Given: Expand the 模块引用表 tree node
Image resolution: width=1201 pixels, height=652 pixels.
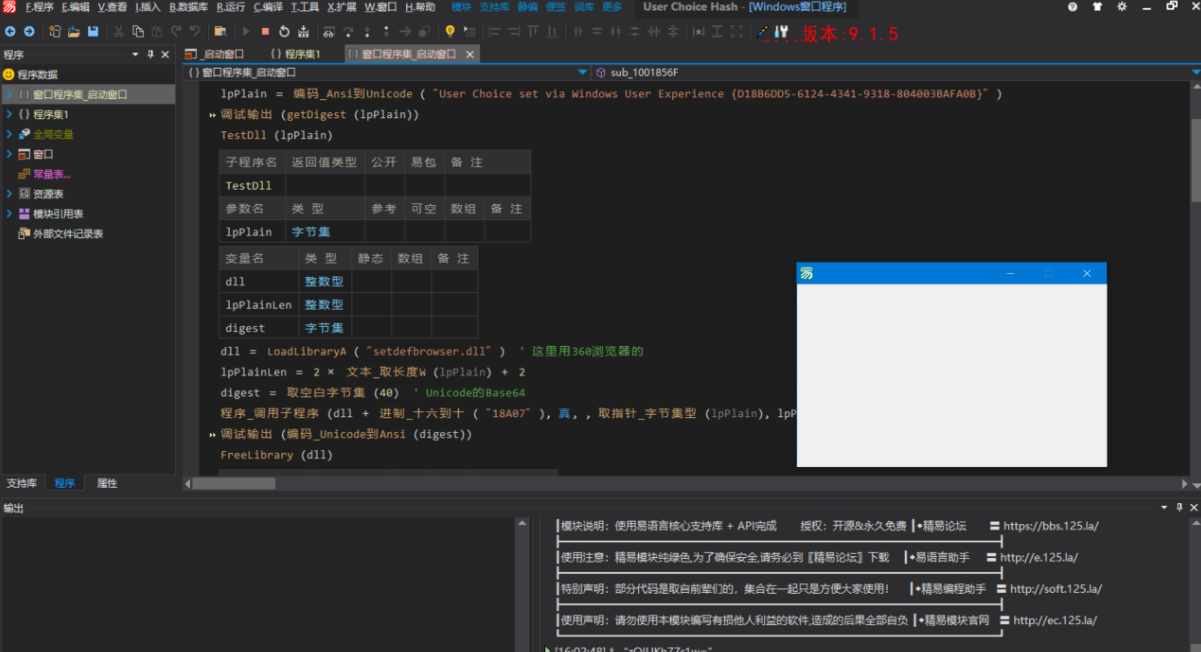Looking at the screenshot, I should pos(10,214).
